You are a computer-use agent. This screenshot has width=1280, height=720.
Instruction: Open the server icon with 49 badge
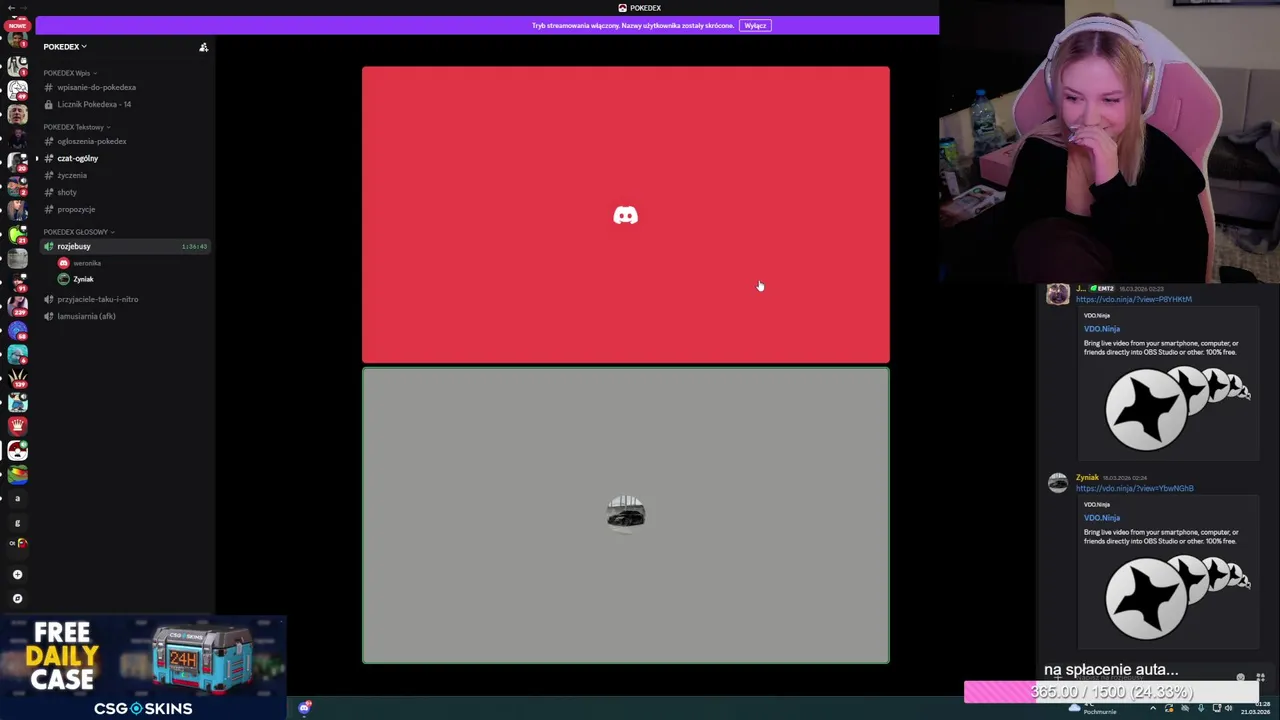coord(17,90)
